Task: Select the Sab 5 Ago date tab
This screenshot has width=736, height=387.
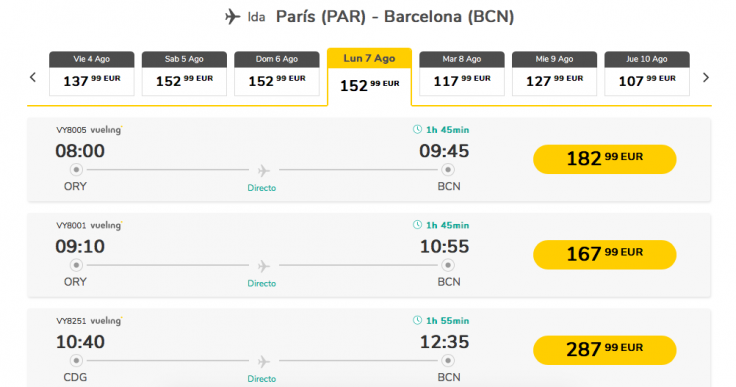Action: tap(184, 73)
